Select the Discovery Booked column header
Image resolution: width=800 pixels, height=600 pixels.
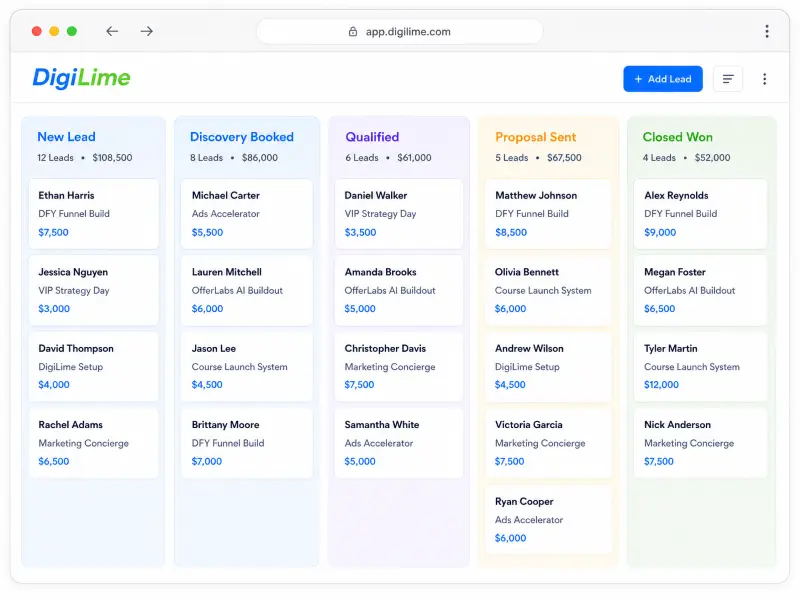tap(242, 137)
